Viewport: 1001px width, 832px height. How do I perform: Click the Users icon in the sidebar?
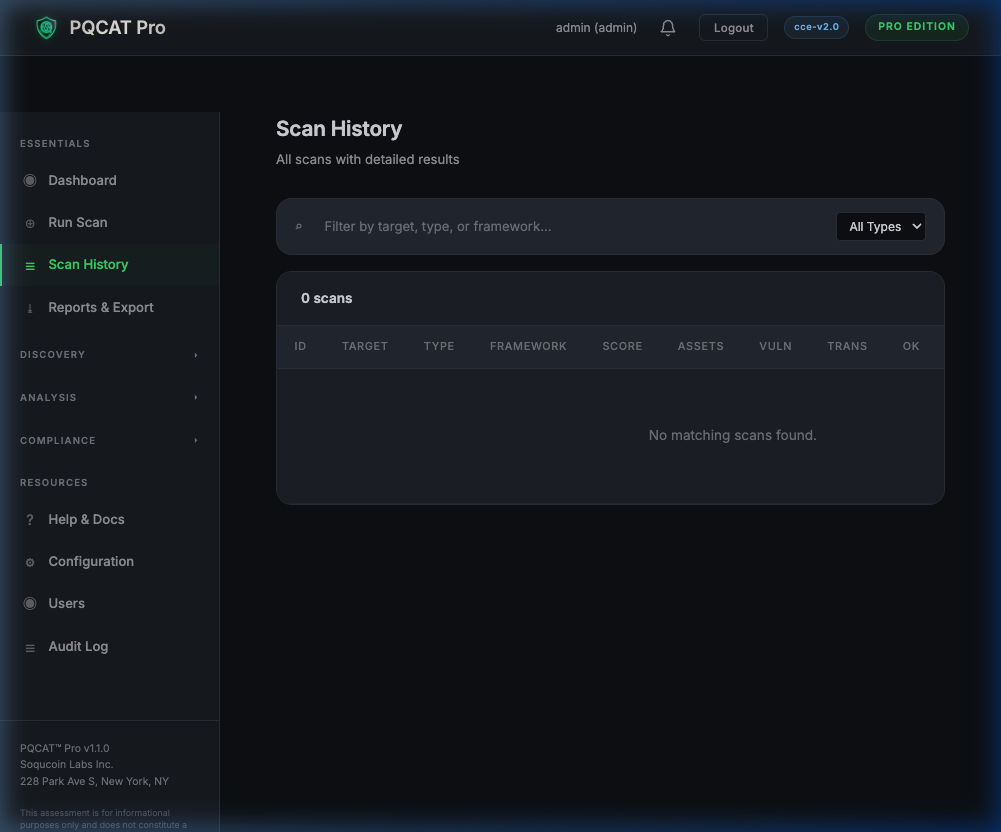click(29, 603)
